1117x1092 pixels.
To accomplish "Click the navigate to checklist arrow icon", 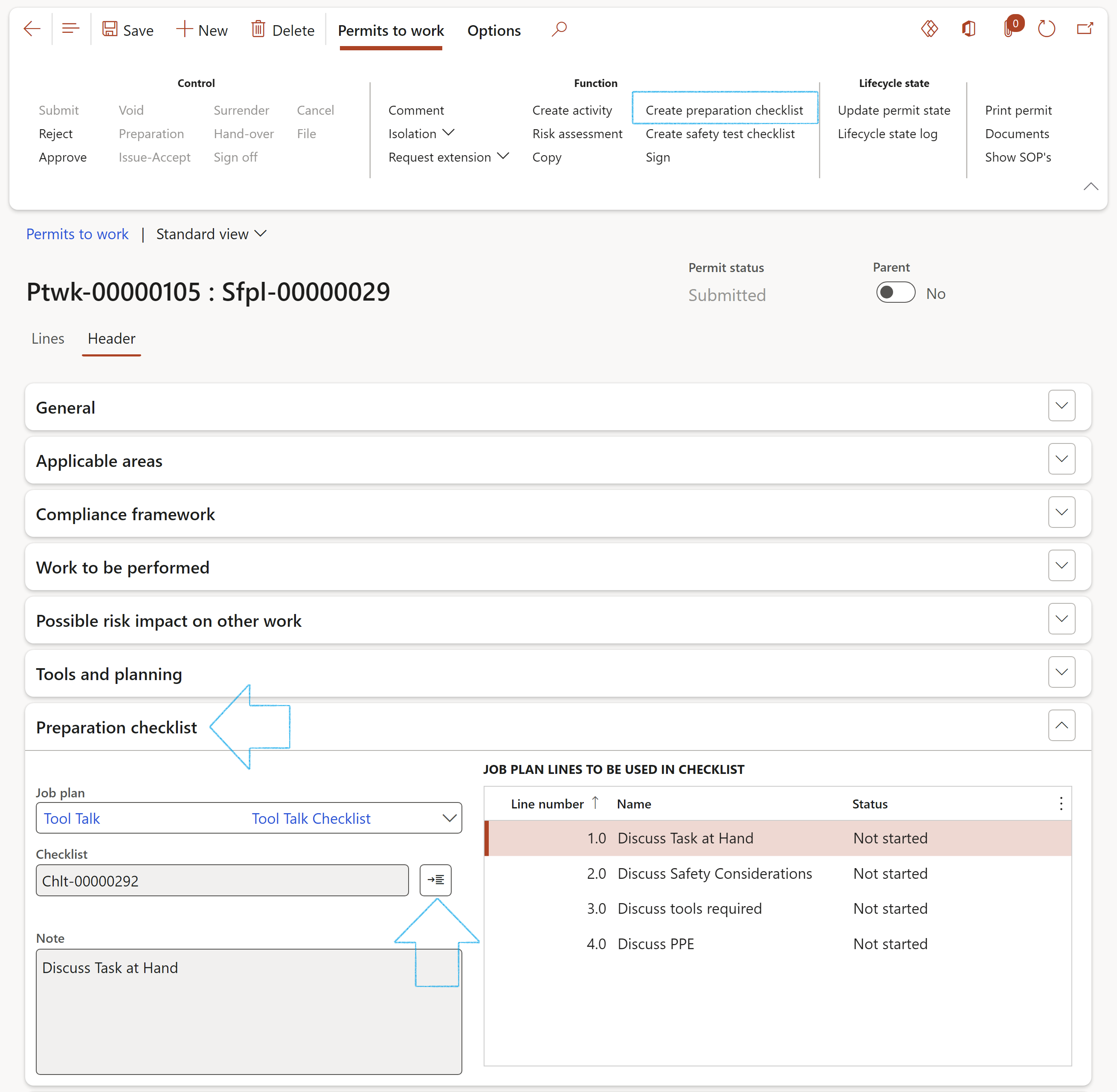I will pos(435,880).
